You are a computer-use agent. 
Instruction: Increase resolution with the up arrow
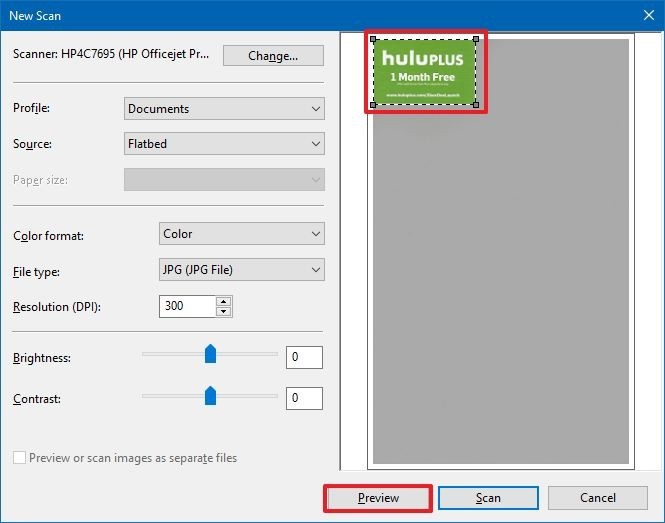(224, 301)
